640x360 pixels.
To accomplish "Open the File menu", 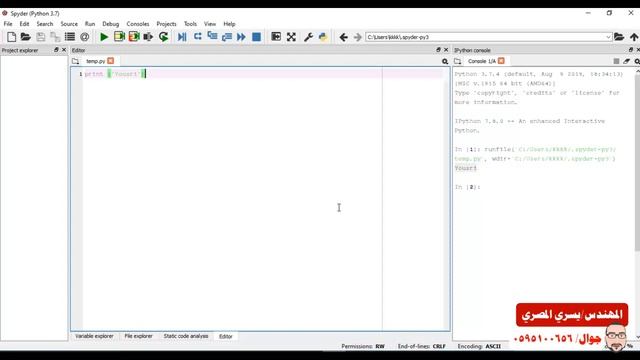I will (8, 24).
